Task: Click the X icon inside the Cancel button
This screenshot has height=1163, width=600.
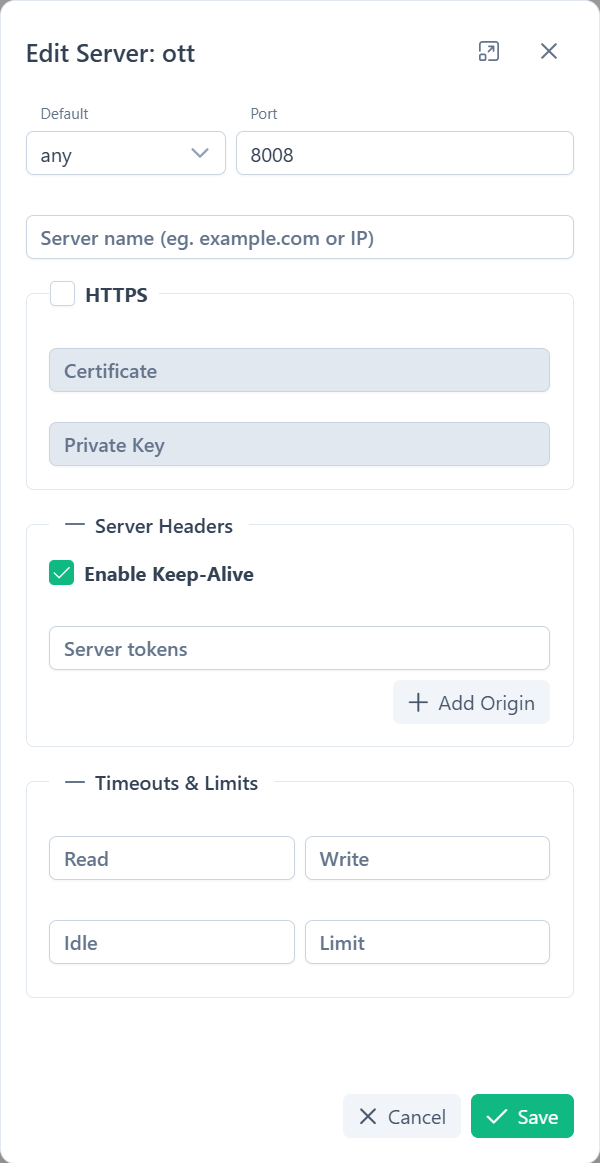Action: 366,1116
